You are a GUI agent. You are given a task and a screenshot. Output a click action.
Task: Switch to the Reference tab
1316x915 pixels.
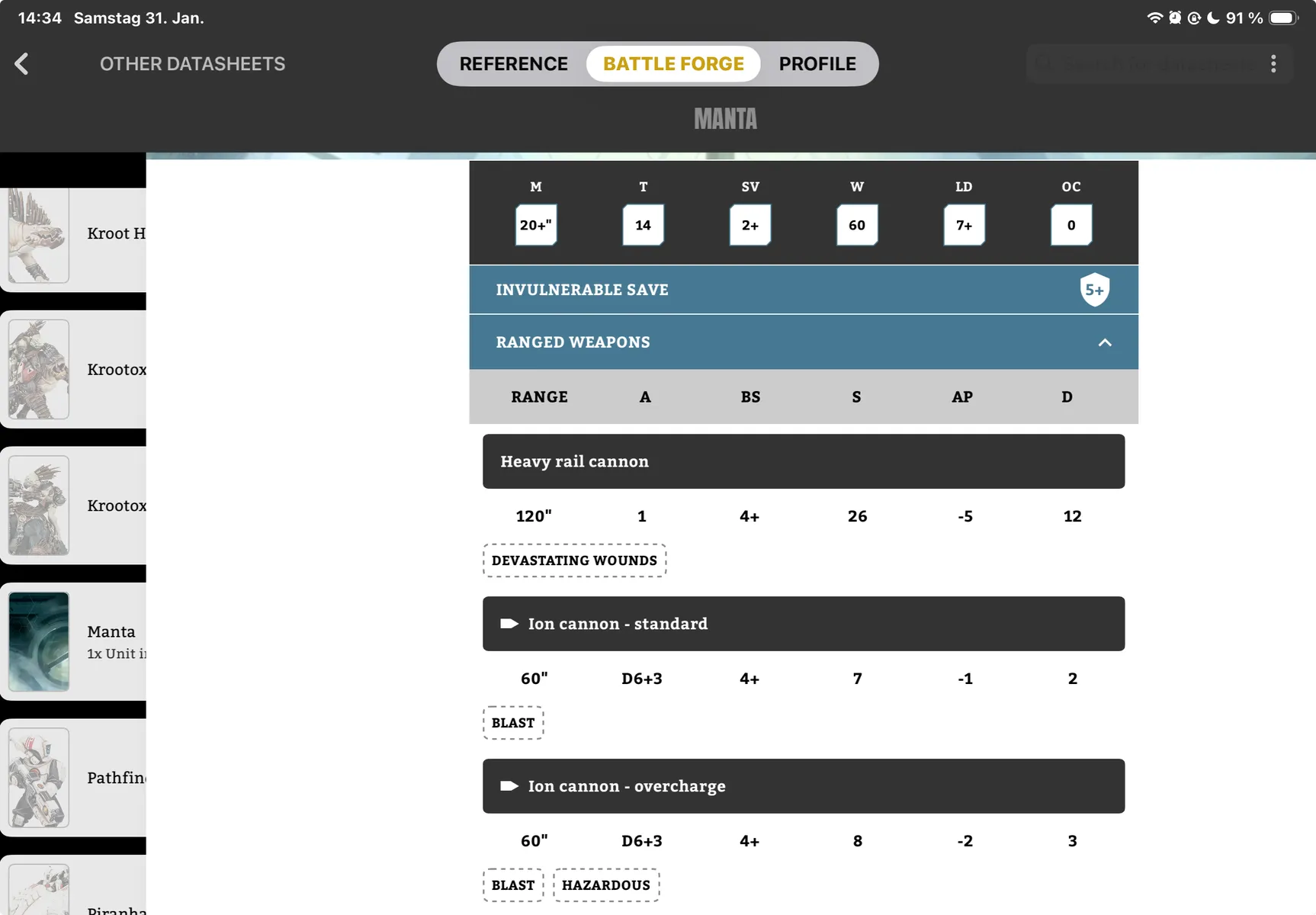[x=513, y=64]
